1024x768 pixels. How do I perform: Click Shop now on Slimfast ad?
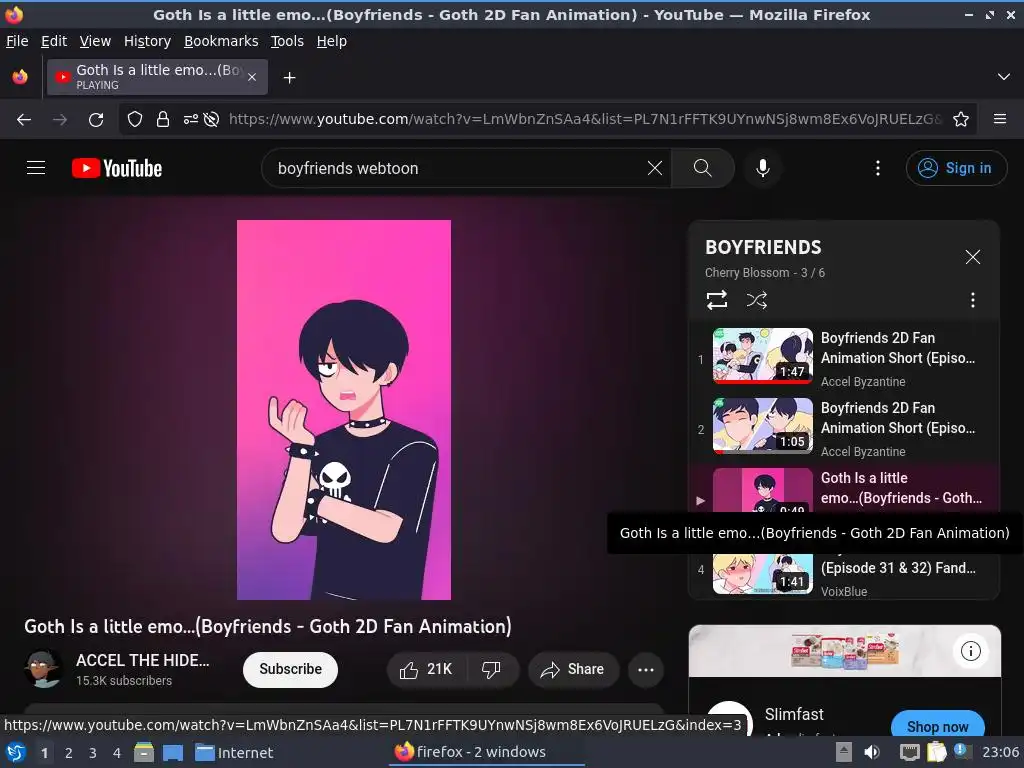[x=937, y=726]
